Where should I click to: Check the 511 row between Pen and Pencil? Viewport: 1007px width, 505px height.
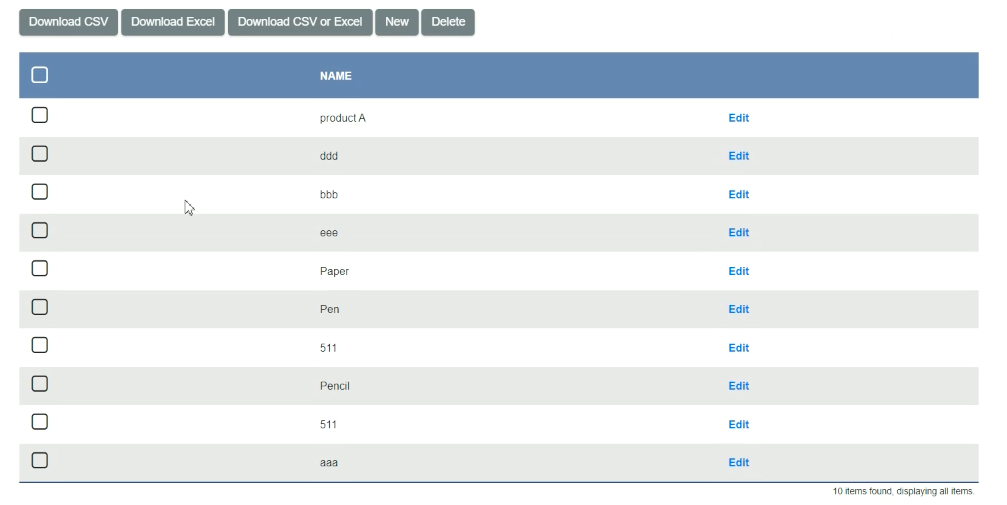40,345
